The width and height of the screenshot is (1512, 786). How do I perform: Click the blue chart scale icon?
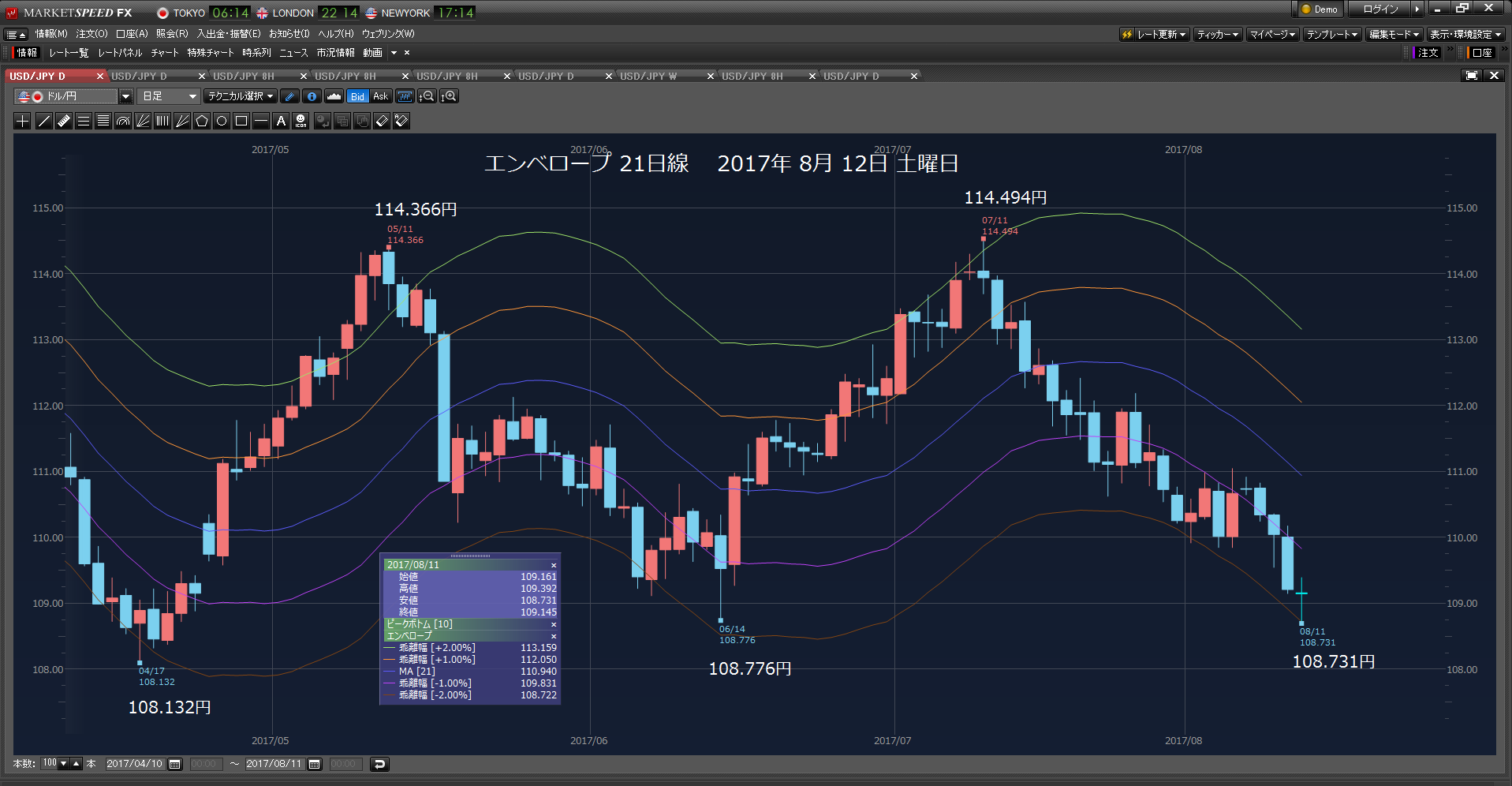tap(405, 96)
